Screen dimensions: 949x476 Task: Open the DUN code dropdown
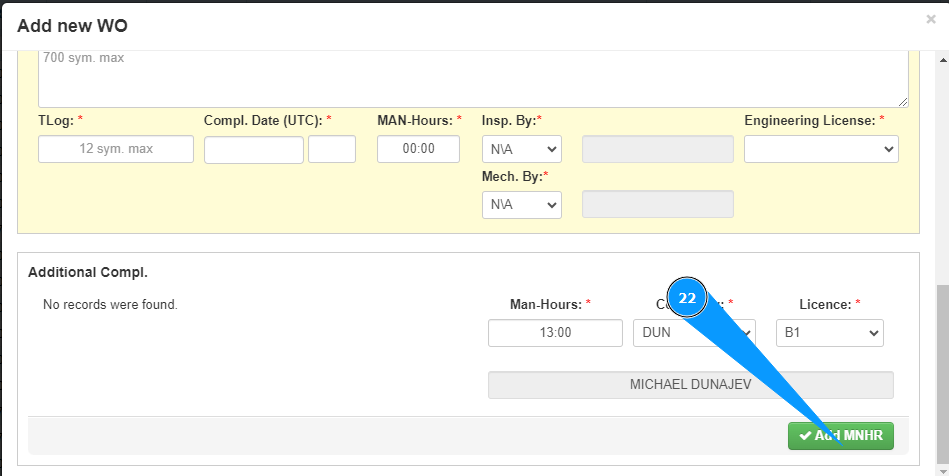click(694, 333)
